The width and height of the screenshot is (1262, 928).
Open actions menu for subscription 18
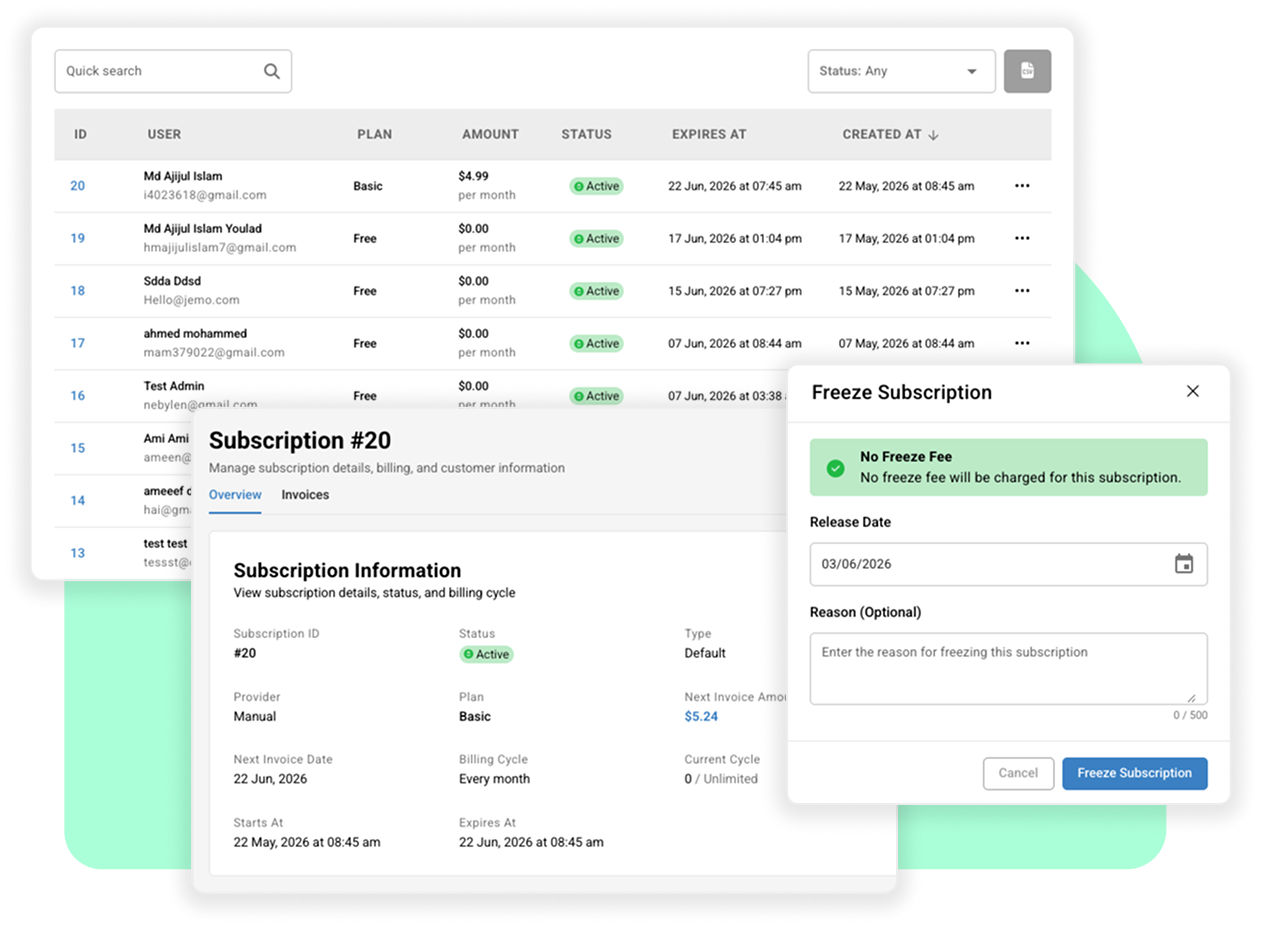pyautogui.click(x=1022, y=291)
